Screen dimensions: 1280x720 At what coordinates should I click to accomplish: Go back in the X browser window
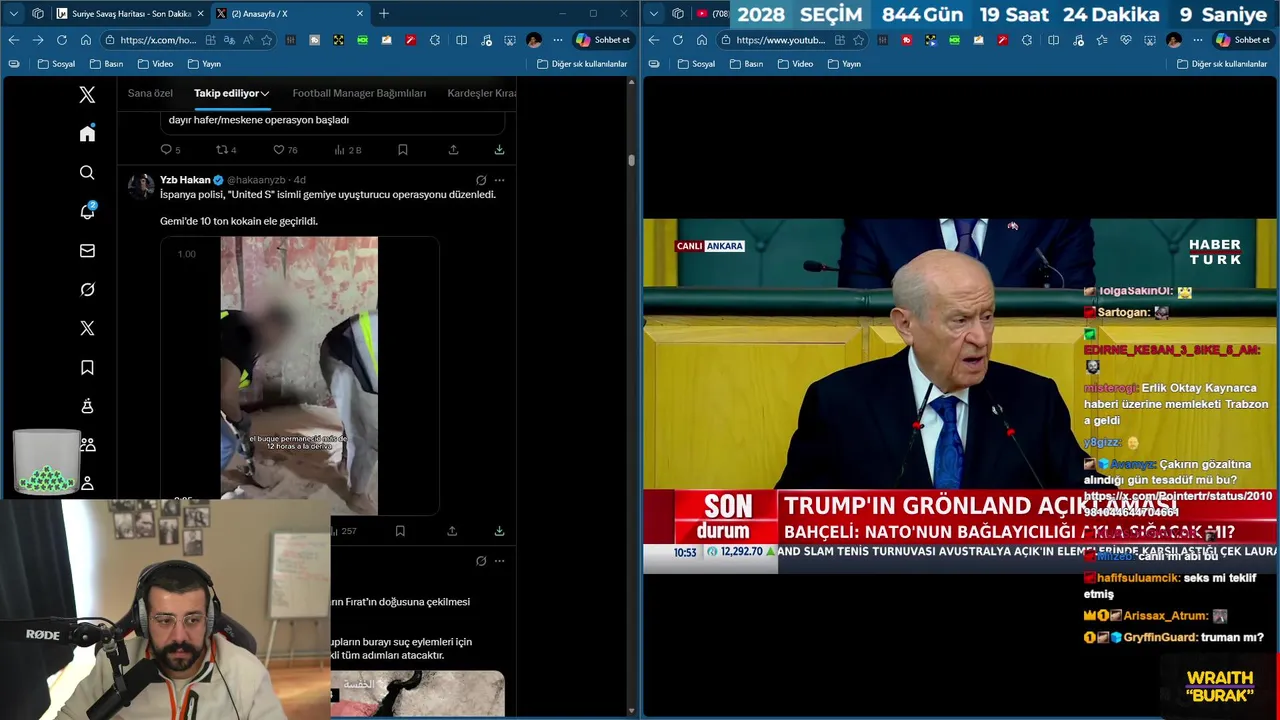click(x=14, y=40)
